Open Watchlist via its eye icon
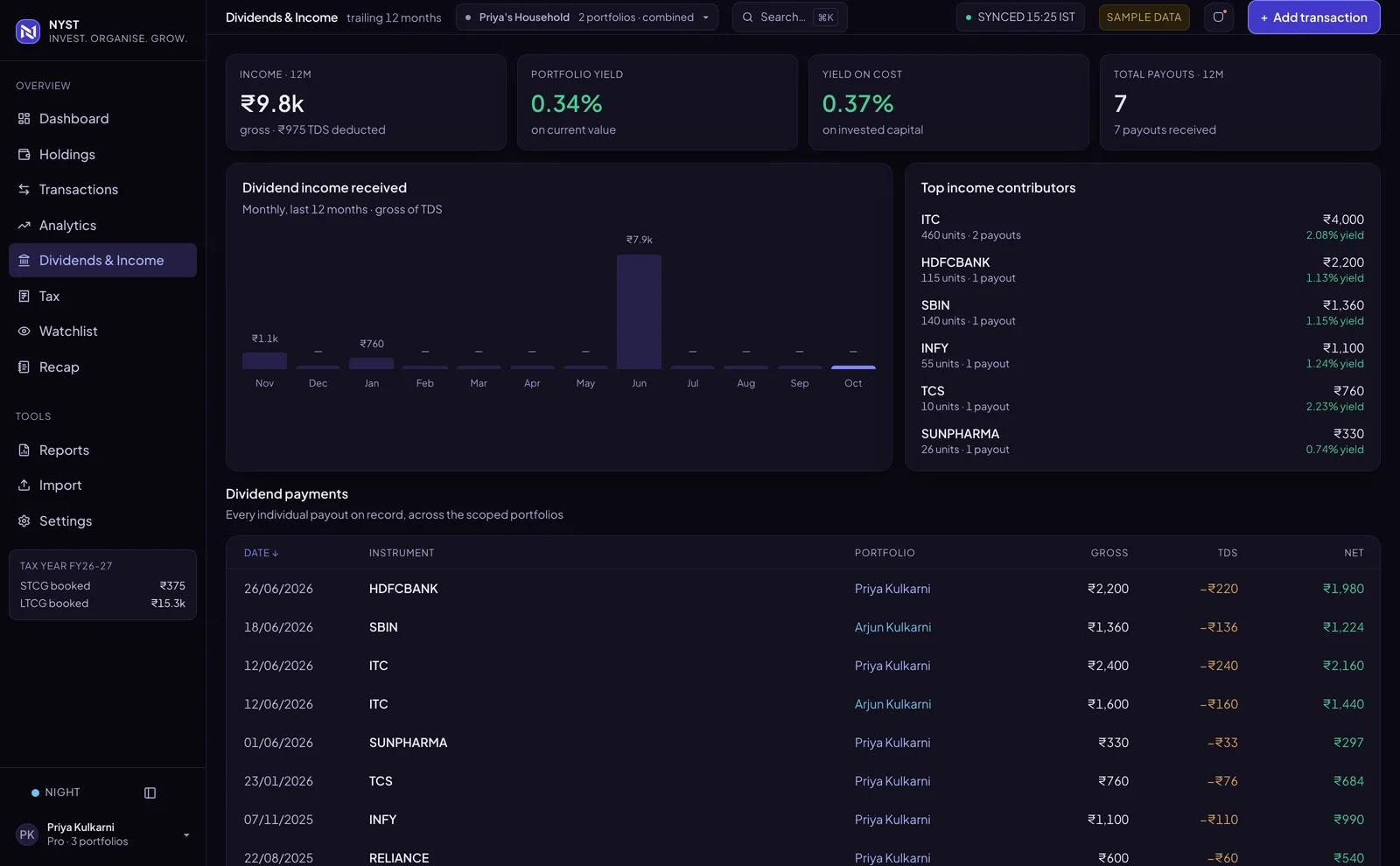Image resolution: width=1400 pixels, height=866 pixels. coord(24,331)
